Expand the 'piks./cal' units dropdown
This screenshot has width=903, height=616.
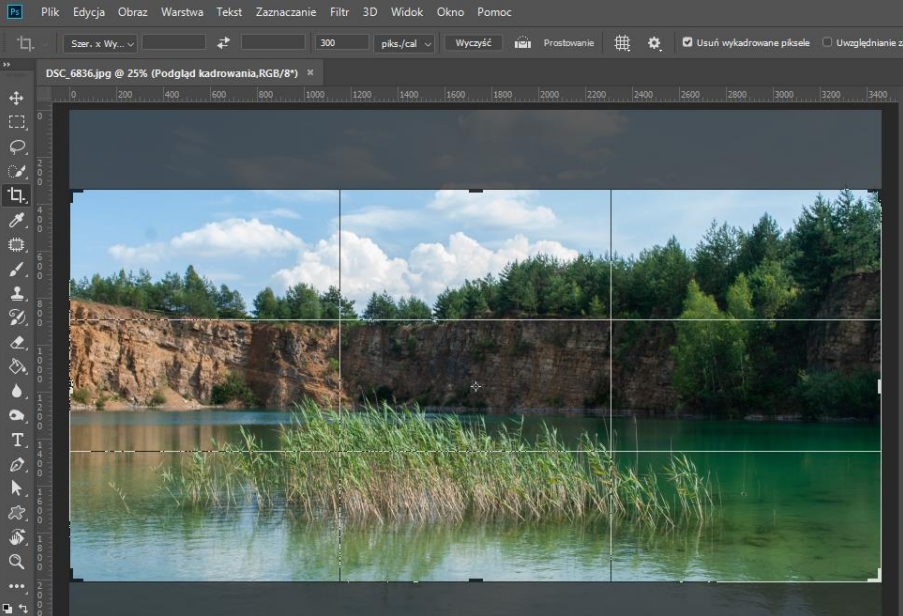pos(405,44)
